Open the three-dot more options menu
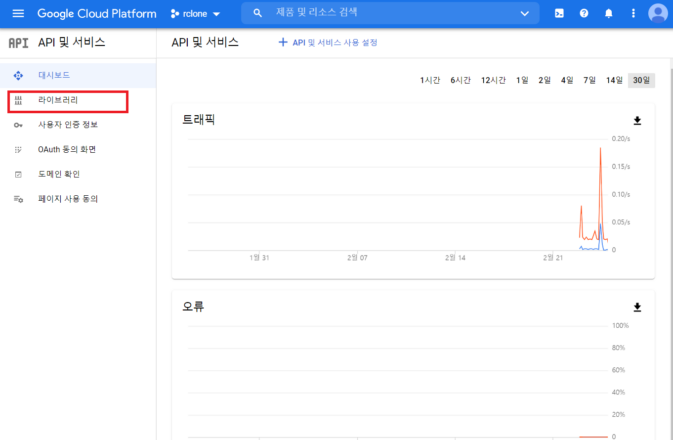 pos(632,13)
